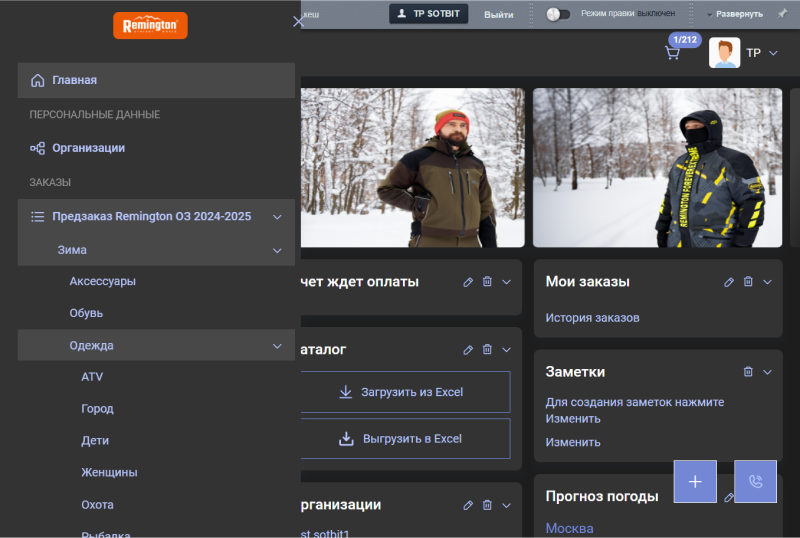
Task: Open the Развернуть panel menu
Action: (735, 14)
